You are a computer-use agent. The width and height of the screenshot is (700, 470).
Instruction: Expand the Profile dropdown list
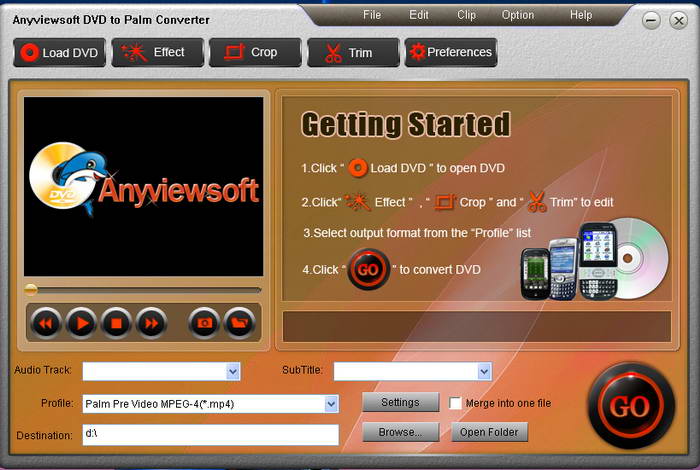pos(331,404)
